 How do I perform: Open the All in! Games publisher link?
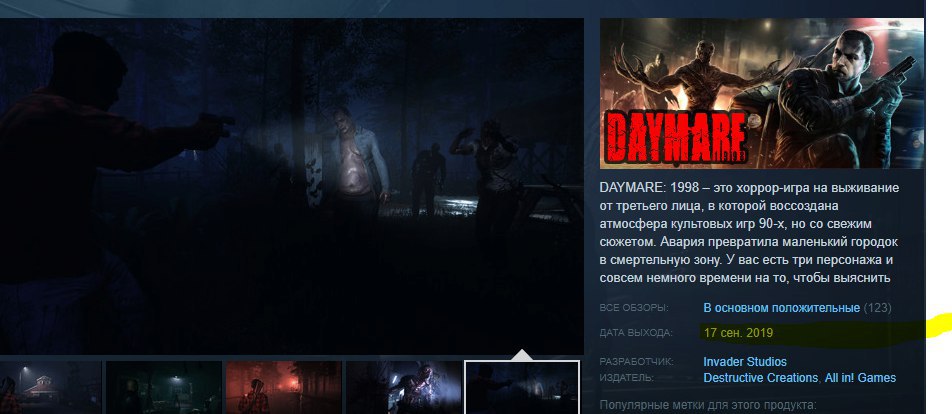(x=860, y=378)
